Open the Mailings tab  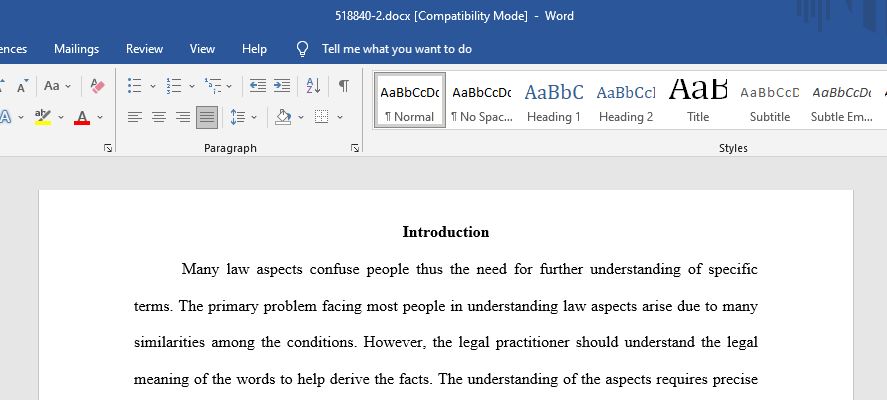tap(76, 49)
